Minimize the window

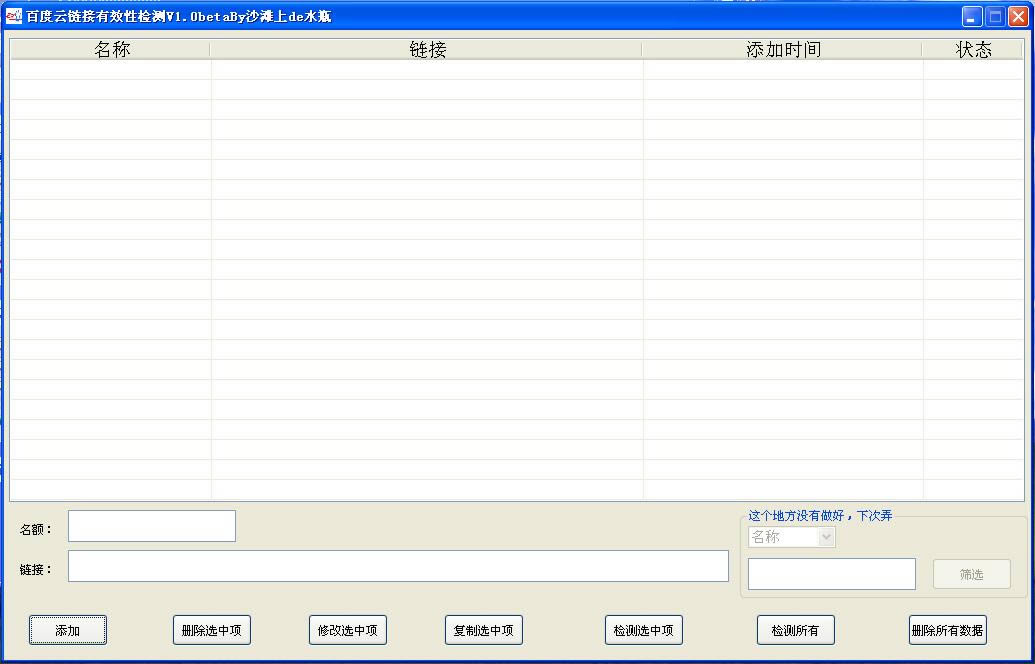(x=971, y=17)
